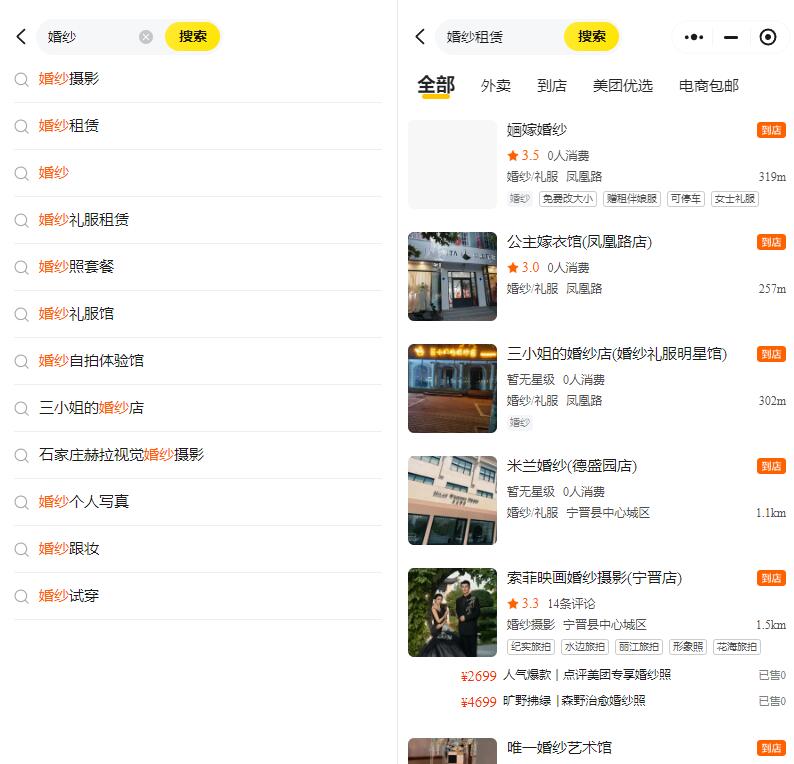Click the 形象照 tag
This screenshot has width=794, height=764.
pyautogui.click(x=688, y=647)
